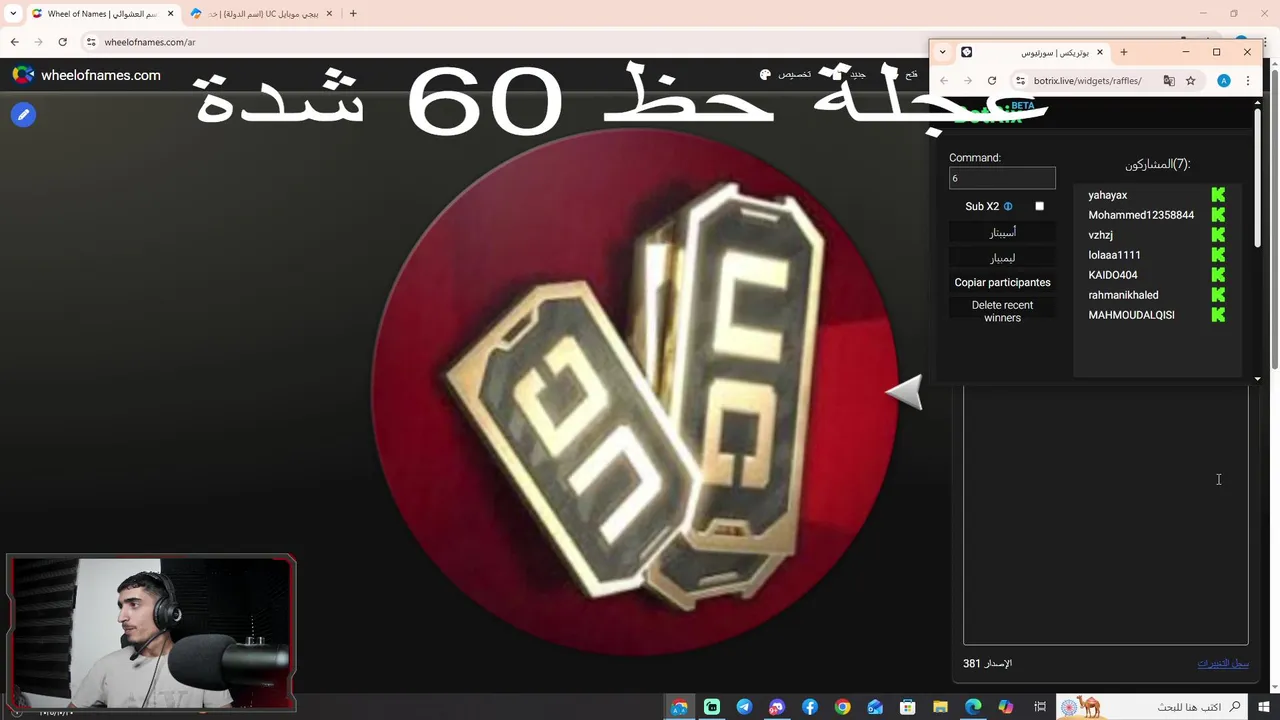The height and width of the screenshot is (720, 1280).
Task: Click the wheelofnames.com logo
Action: coord(86,75)
